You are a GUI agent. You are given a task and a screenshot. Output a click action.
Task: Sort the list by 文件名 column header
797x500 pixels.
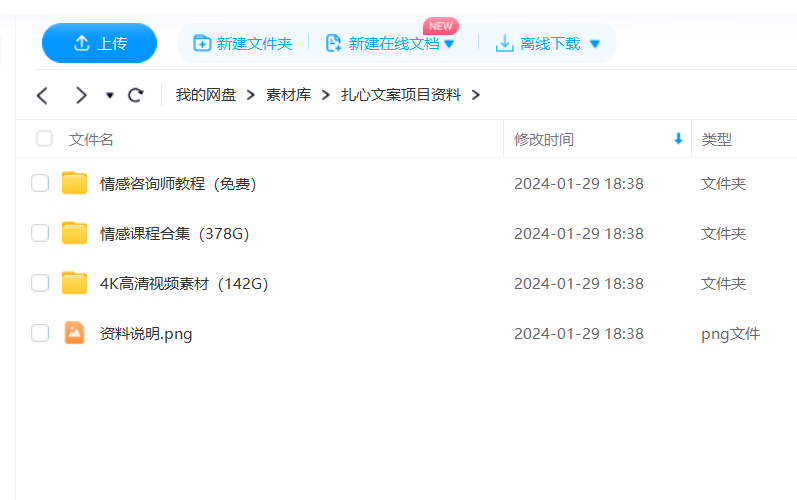click(x=91, y=139)
